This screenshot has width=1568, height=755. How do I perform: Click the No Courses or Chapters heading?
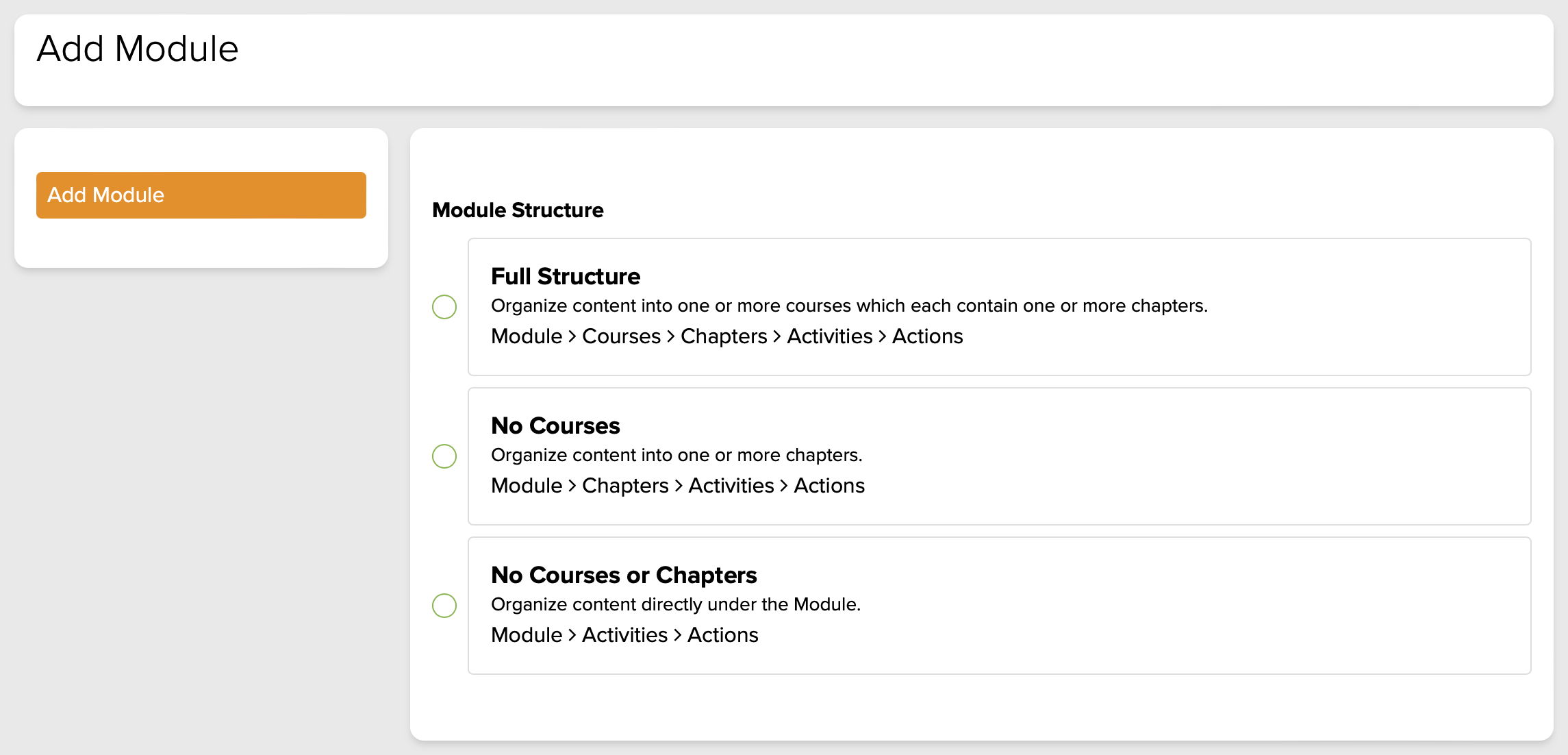coord(624,575)
